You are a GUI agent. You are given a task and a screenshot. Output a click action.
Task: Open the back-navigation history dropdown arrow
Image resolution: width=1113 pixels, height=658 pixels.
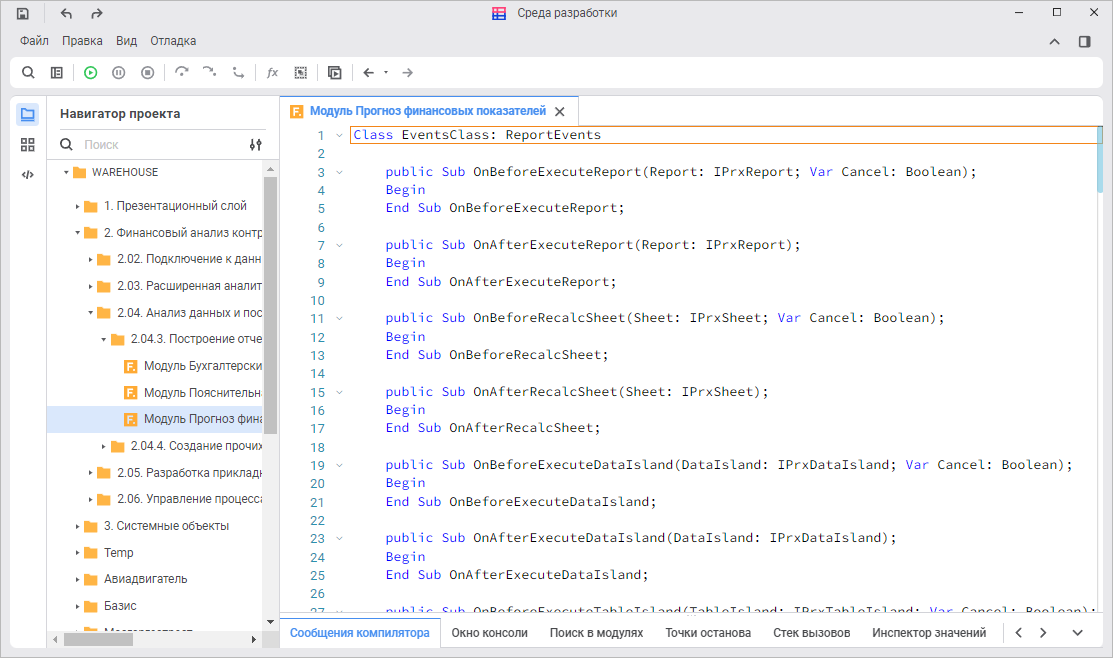(x=386, y=72)
